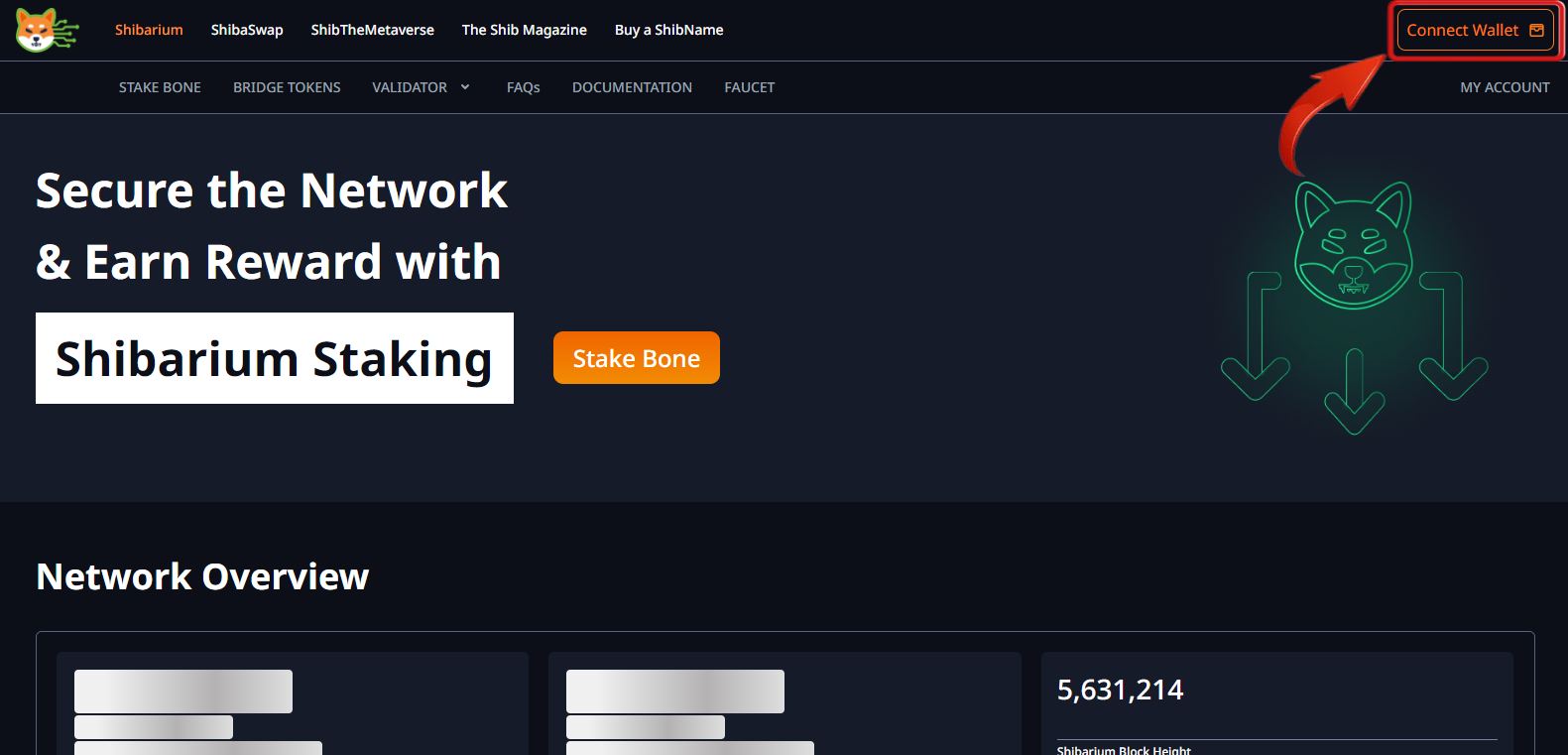Click the orange Stake Bone button
1568x755 pixels.
point(637,358)
